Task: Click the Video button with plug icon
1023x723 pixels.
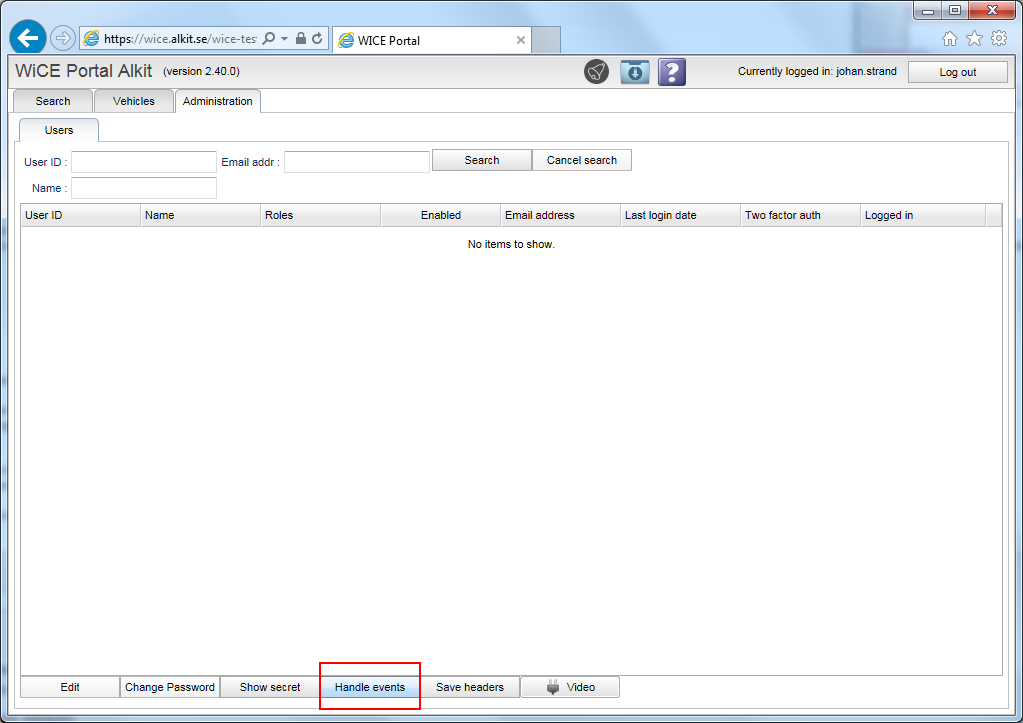Action: 570,687
